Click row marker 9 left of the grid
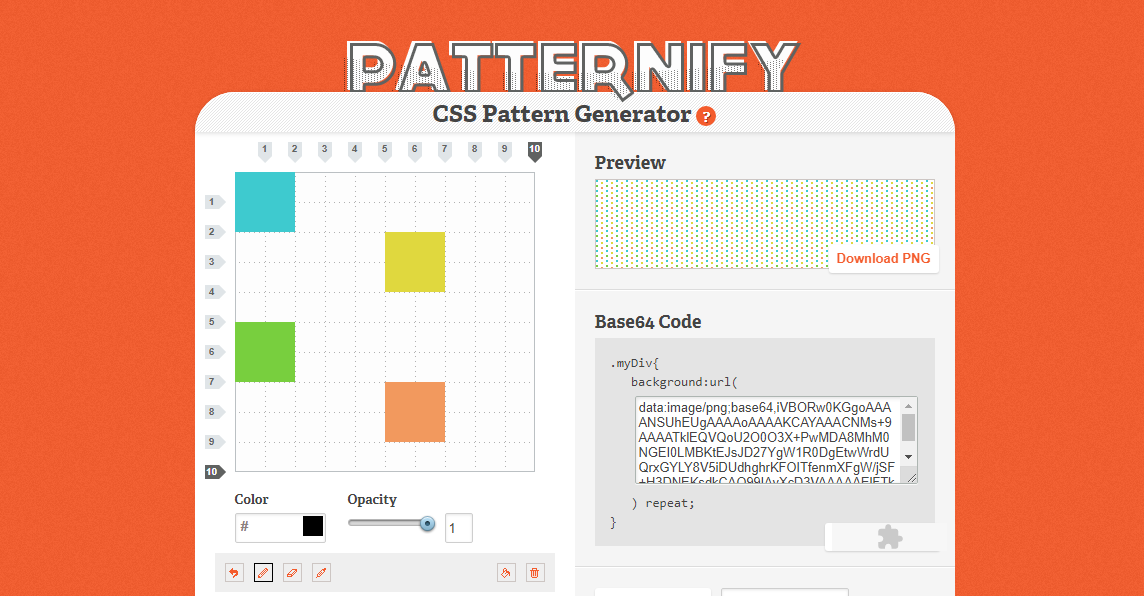1144x596 pixels. (214, 441)
